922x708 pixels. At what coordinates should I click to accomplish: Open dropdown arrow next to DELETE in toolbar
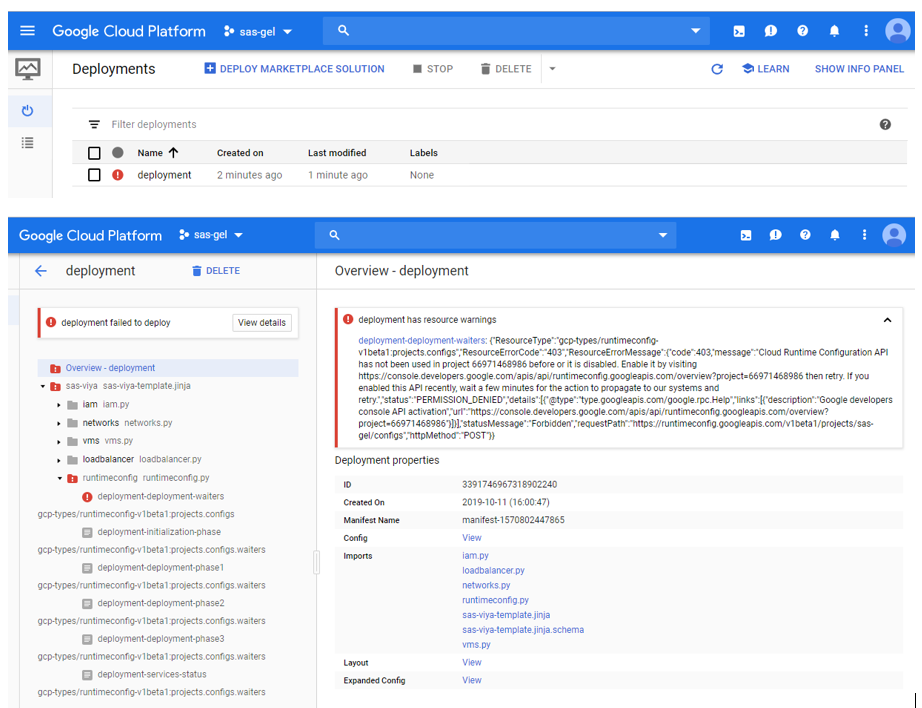553,69
